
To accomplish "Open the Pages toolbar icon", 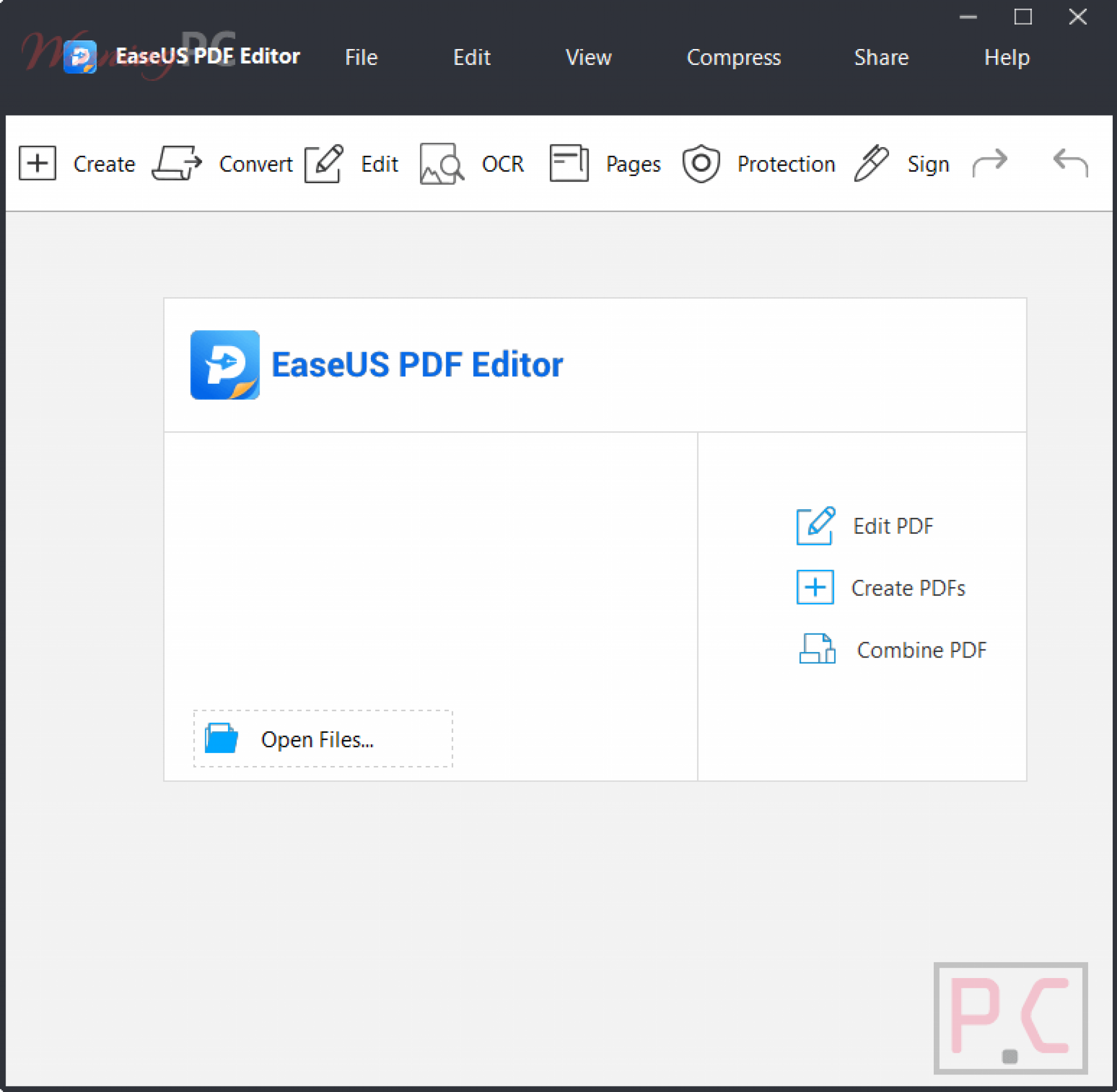I will tap(568, 163).
